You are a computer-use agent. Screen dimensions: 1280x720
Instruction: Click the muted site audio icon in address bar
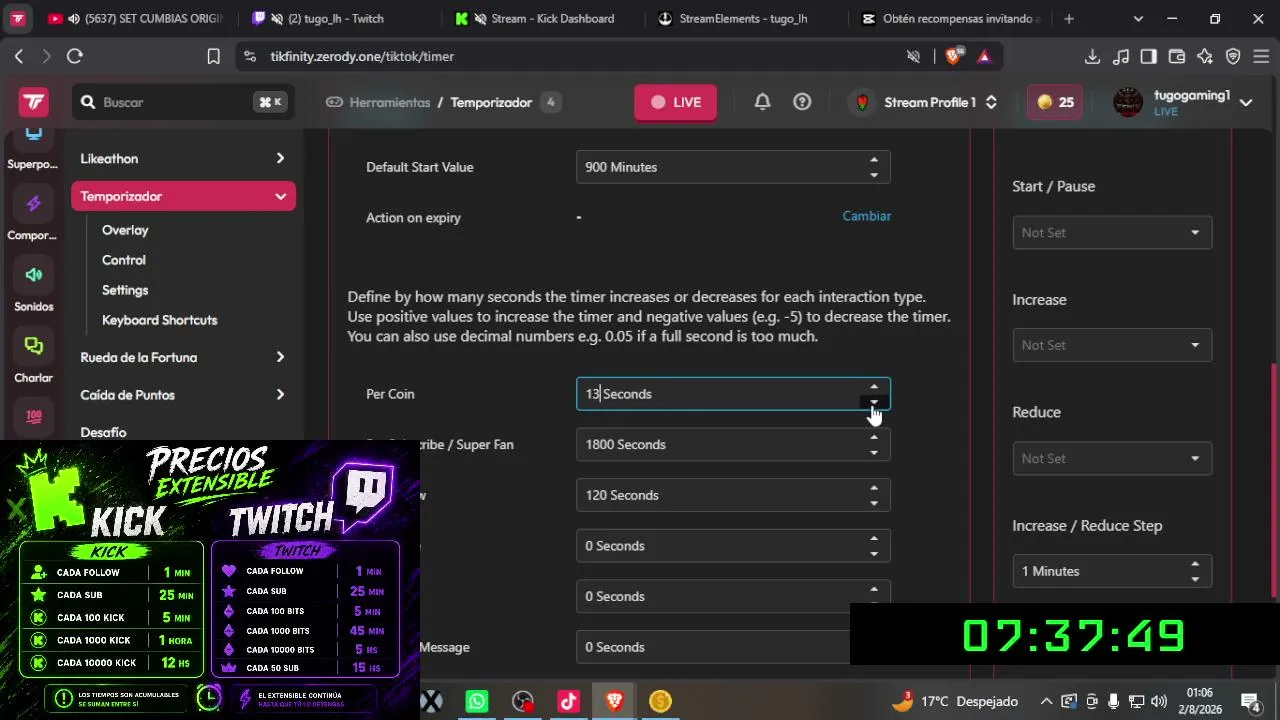[x=913, y=56]
